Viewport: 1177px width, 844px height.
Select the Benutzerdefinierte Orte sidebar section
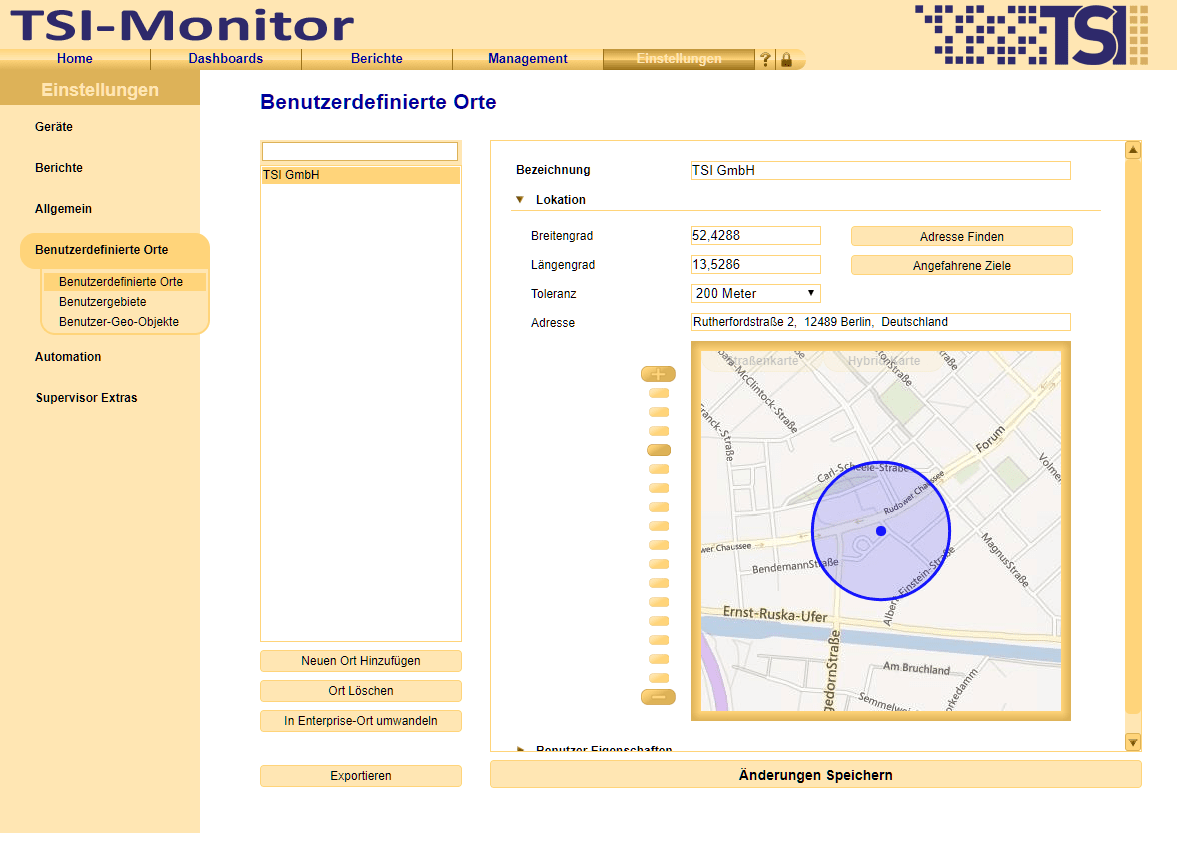[114, 250]
